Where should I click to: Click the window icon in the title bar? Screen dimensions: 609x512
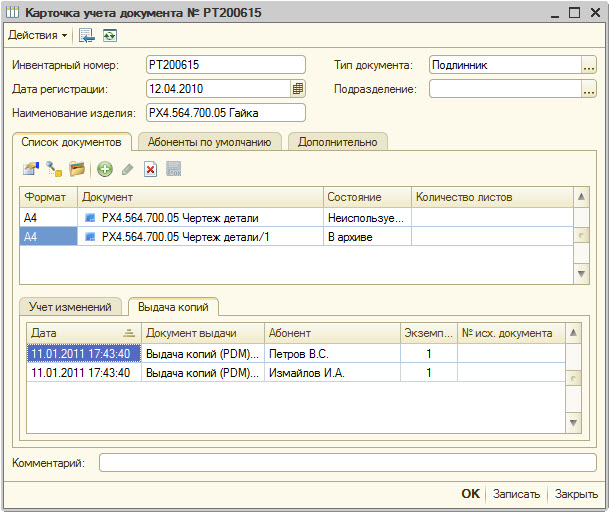[x=12, y=12]
